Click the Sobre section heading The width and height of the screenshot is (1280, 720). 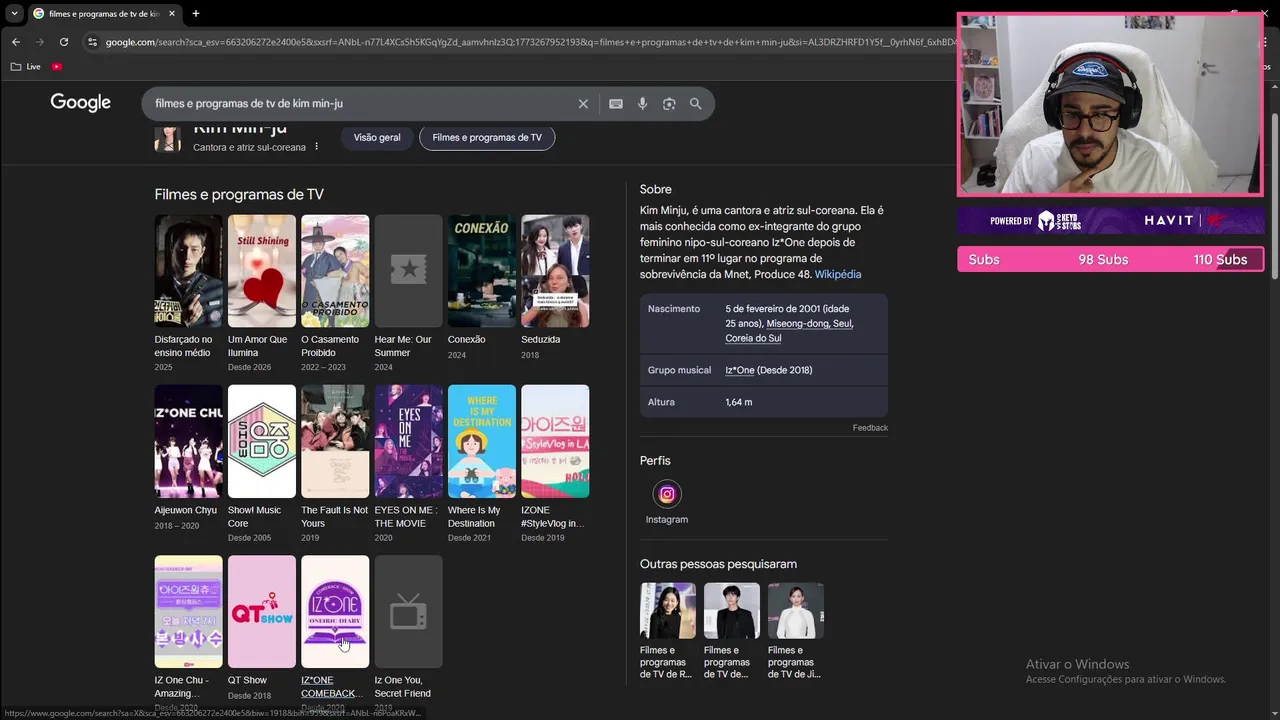click(656, 189)
